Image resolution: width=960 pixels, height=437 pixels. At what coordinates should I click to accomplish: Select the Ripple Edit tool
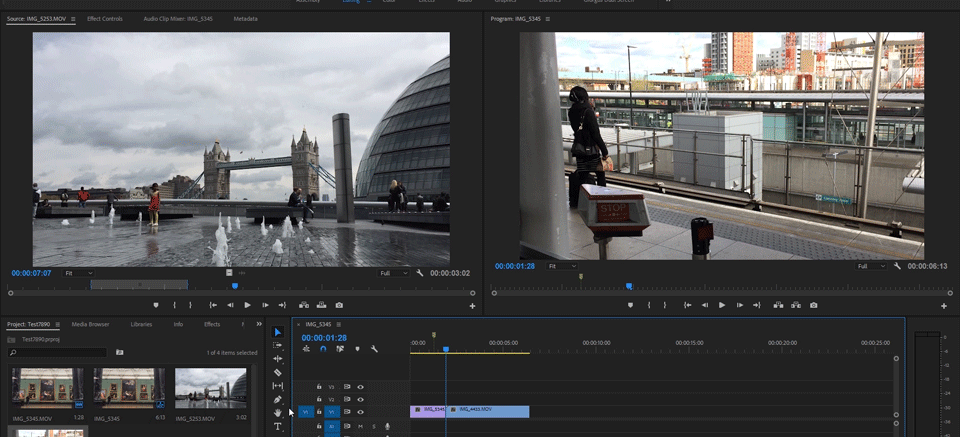click(277, 359)
